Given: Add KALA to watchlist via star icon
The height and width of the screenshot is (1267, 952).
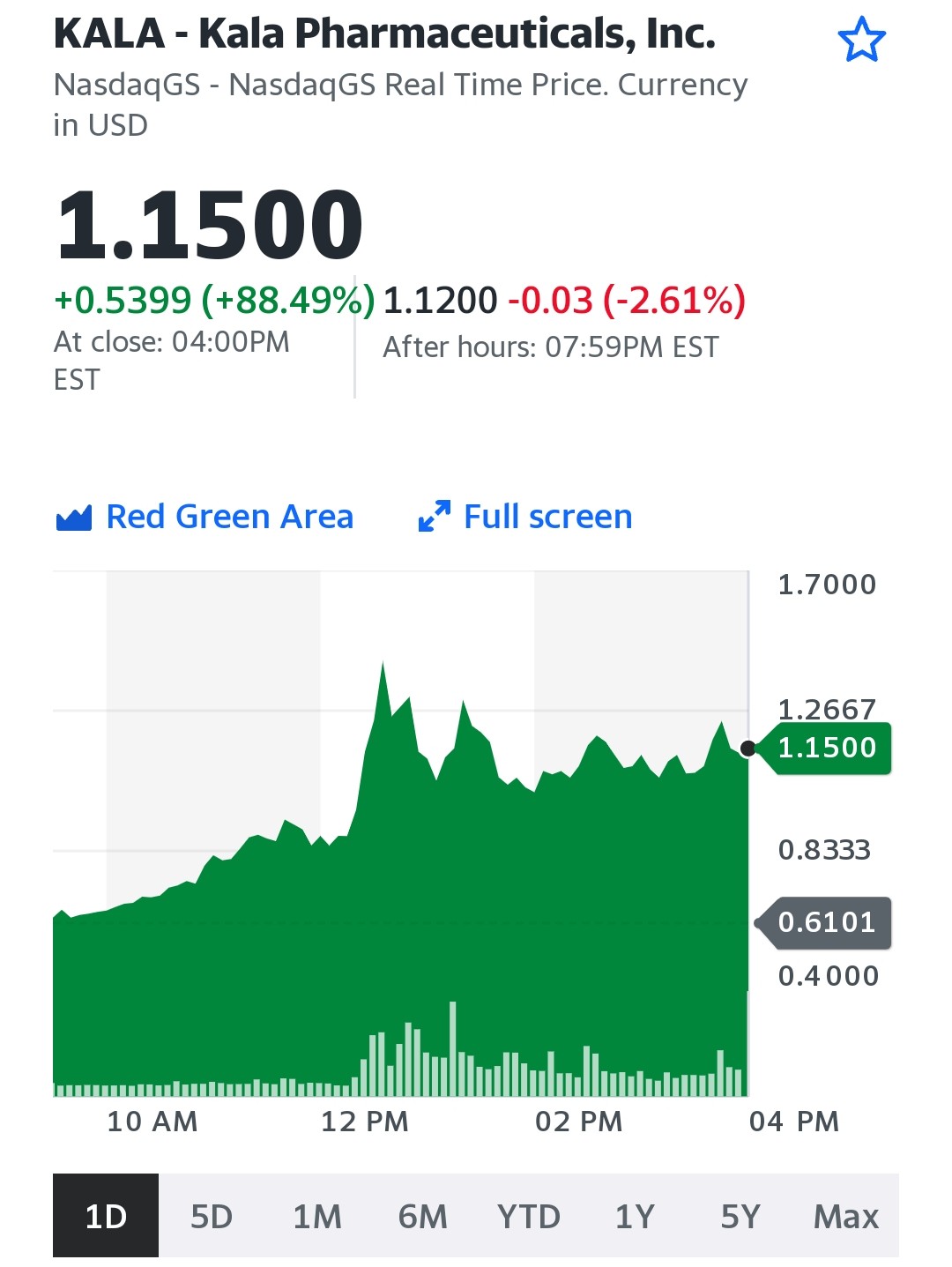Looking at the screenshot, I should [x=861, y=41].
